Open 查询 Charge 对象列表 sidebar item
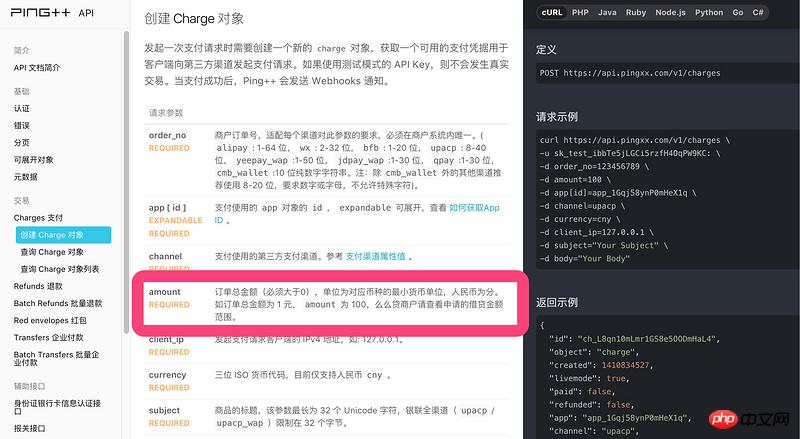This screenshot has width=800, height=439. [60, 269]
